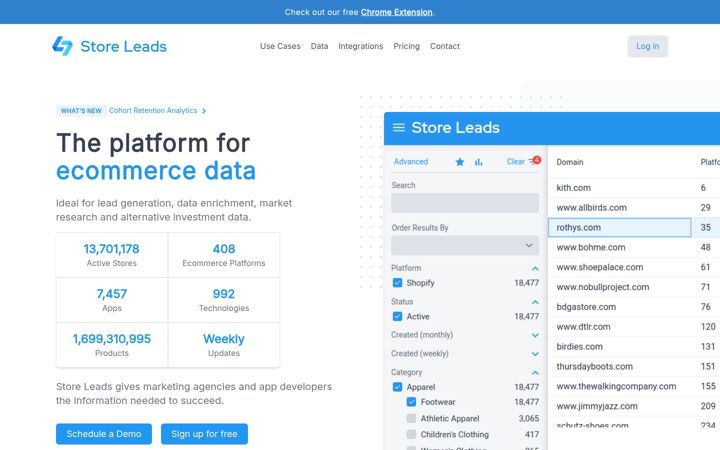
Task: Select the www.allbirds.com row
Action: (634, 208)
